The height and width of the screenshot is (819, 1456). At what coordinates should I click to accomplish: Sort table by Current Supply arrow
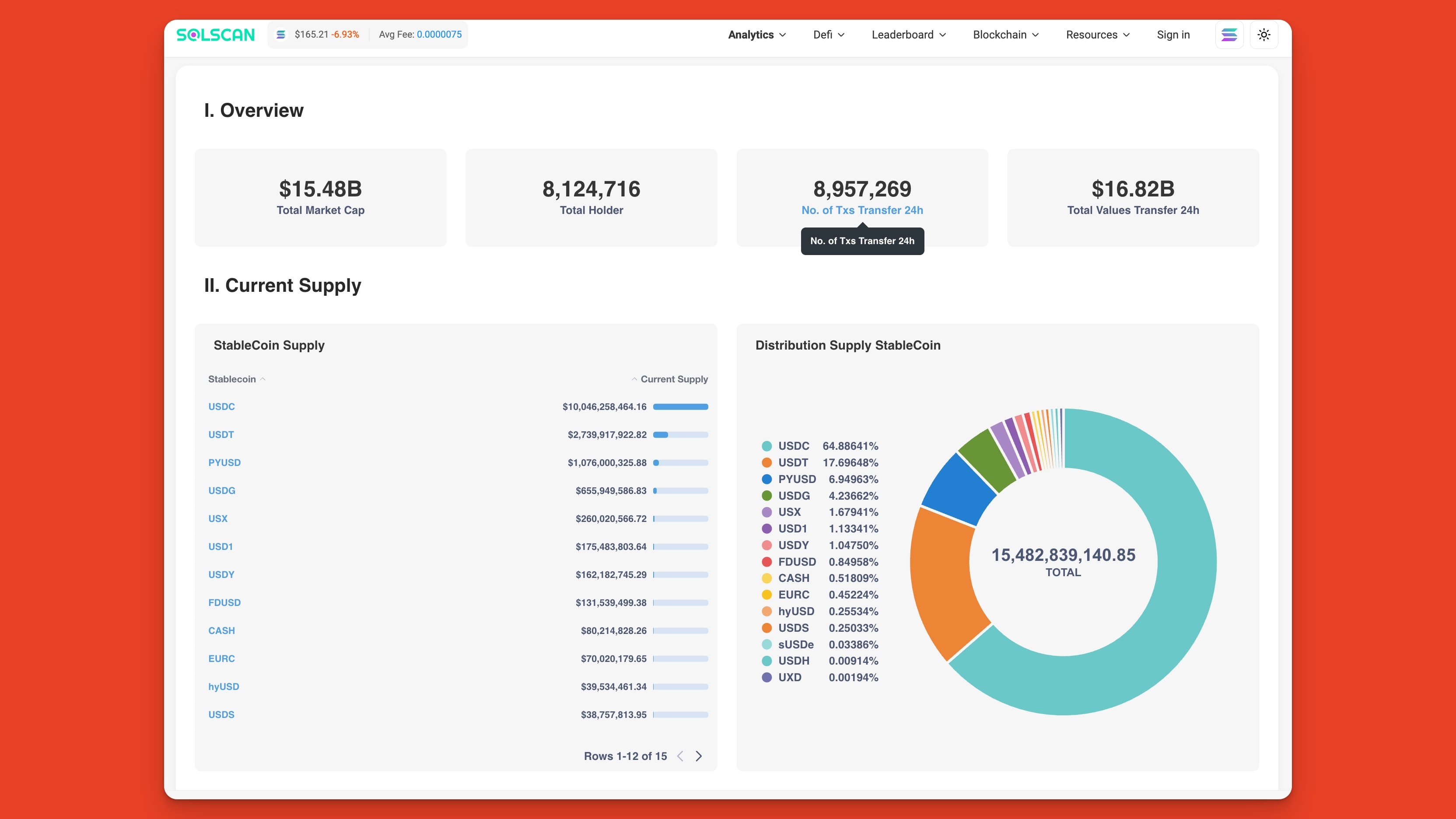tap(633, 379)
